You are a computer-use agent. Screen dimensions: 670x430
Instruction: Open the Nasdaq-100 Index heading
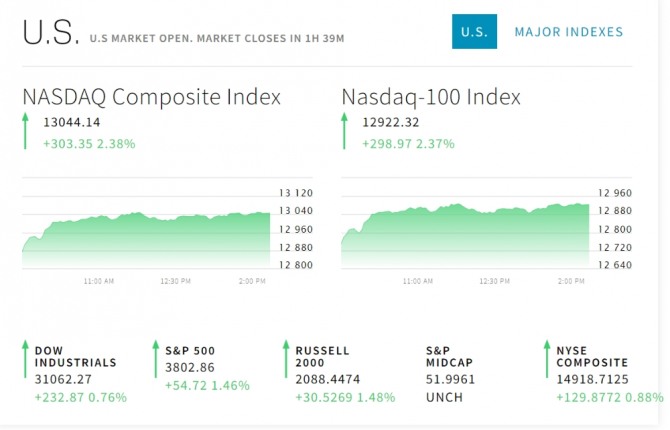point(431,97)
